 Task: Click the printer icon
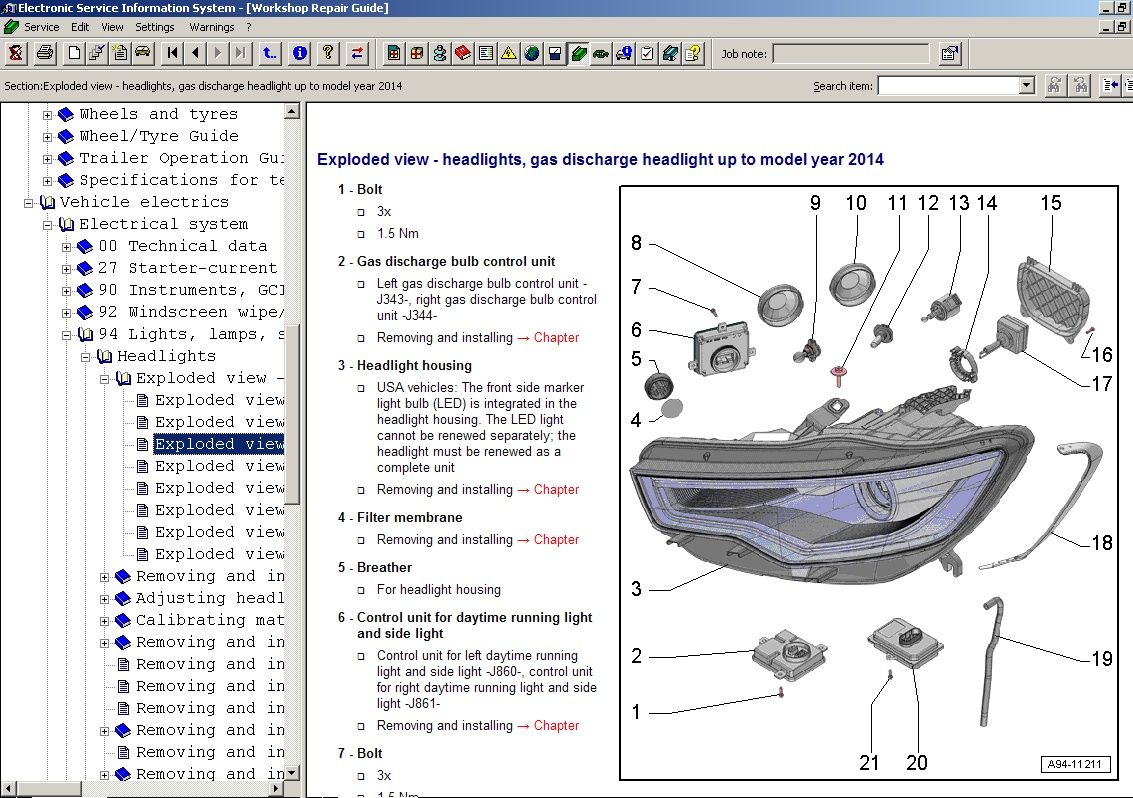point(45,53)
